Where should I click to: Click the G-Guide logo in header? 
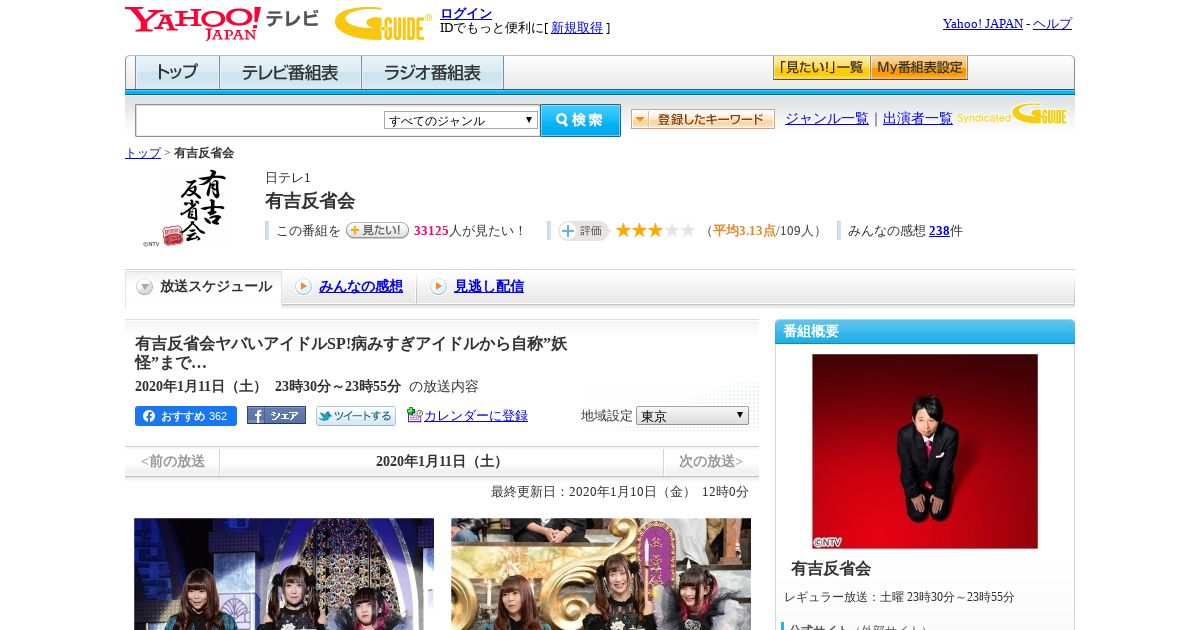[383, 23]
